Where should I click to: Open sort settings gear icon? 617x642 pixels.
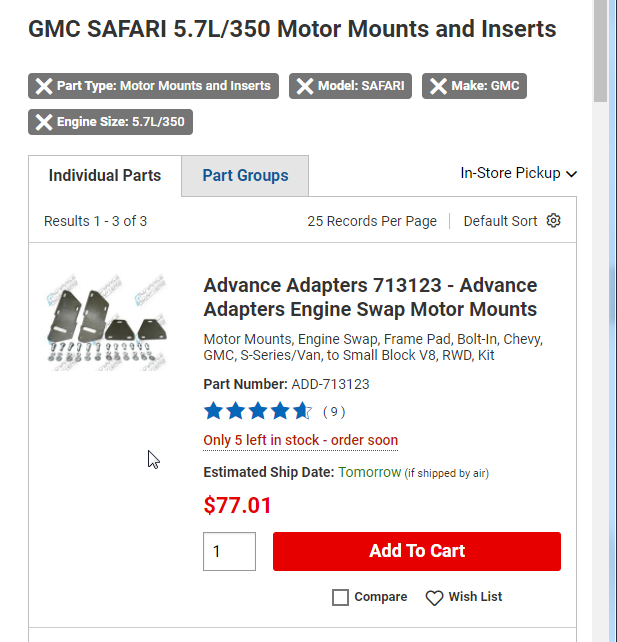554,221
